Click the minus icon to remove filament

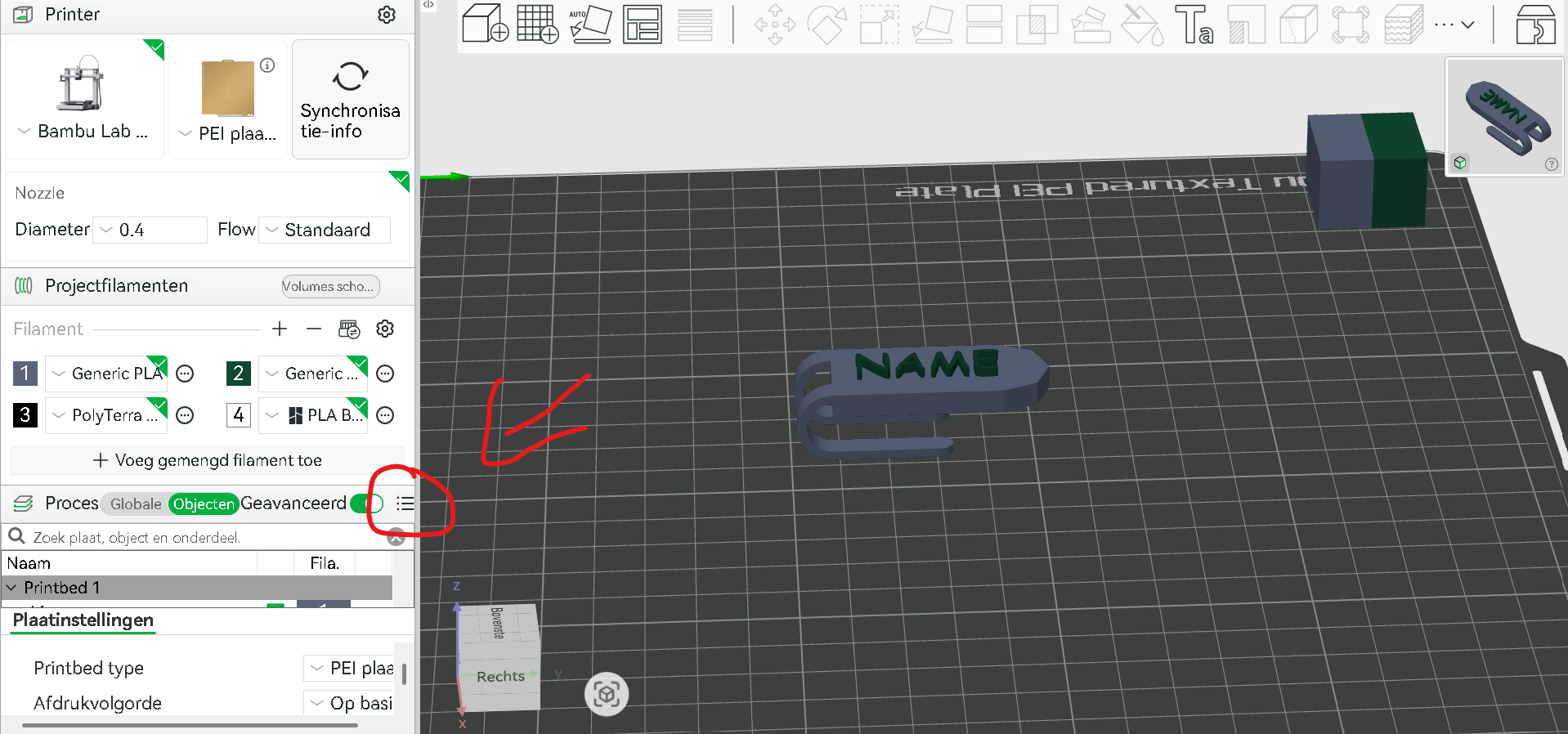tap(314, 329)
